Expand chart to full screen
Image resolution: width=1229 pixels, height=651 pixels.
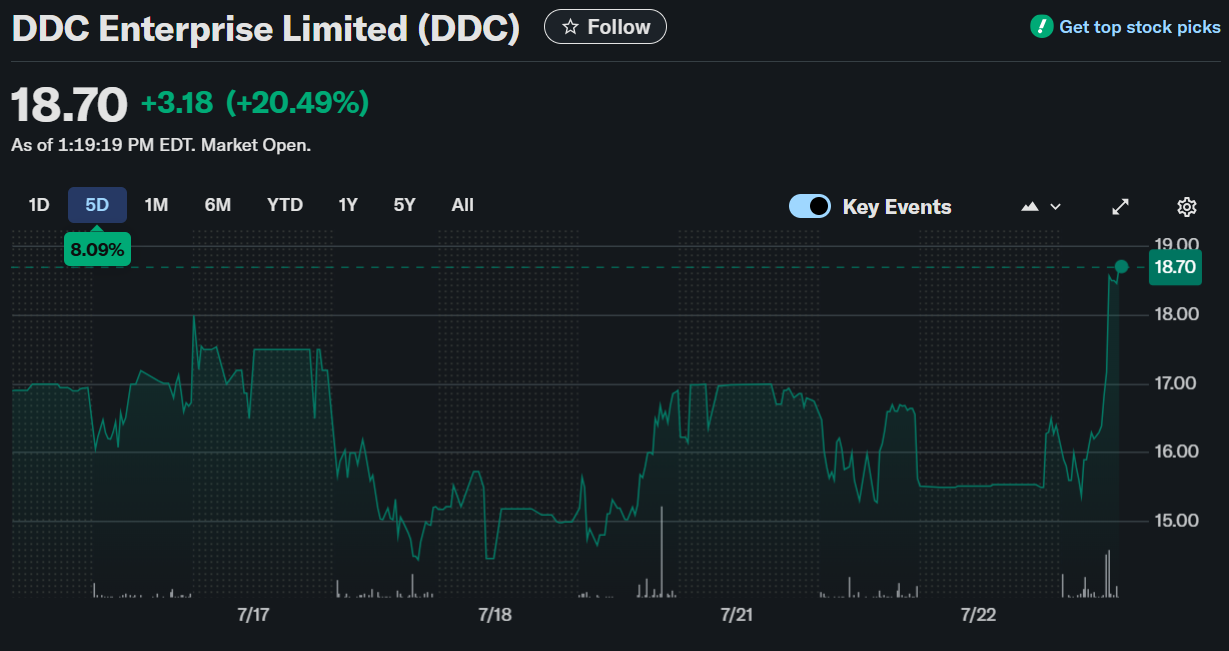pos(1121,207)
